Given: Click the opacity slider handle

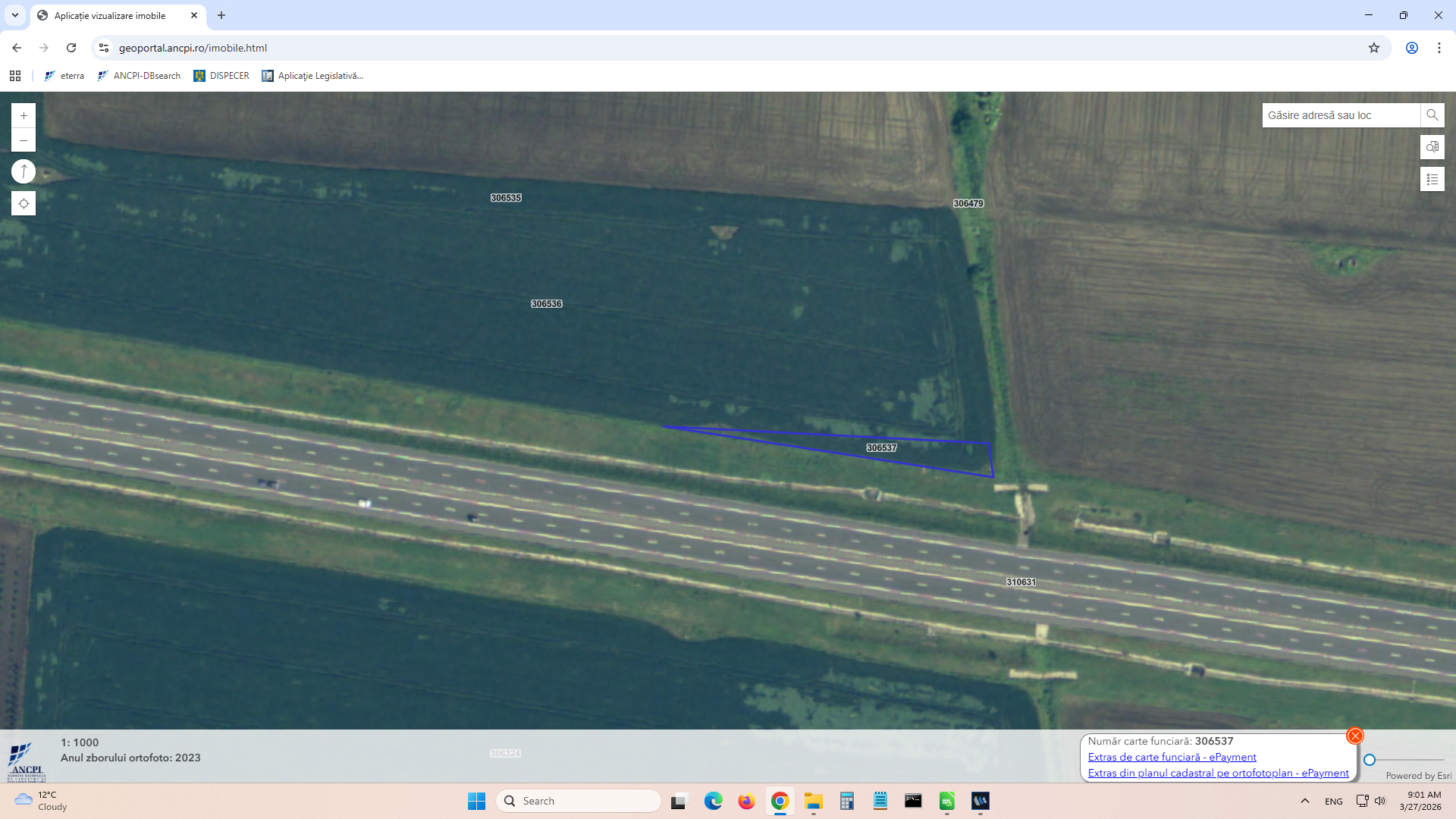Looking at the screenshot, I should tap(1370, 760).
